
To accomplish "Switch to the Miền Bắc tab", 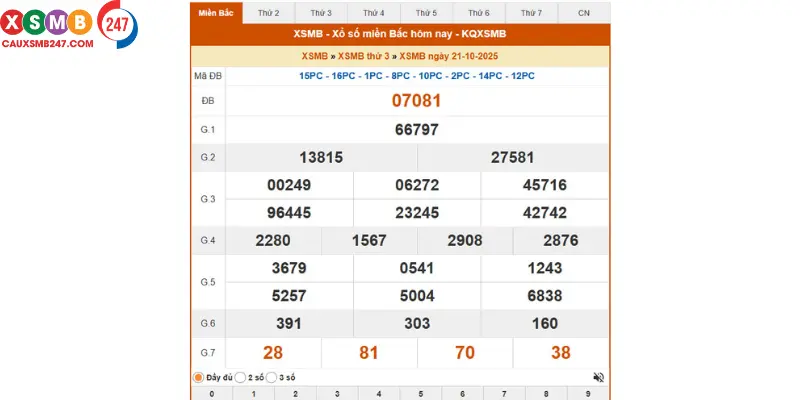I will pos(216,13).
